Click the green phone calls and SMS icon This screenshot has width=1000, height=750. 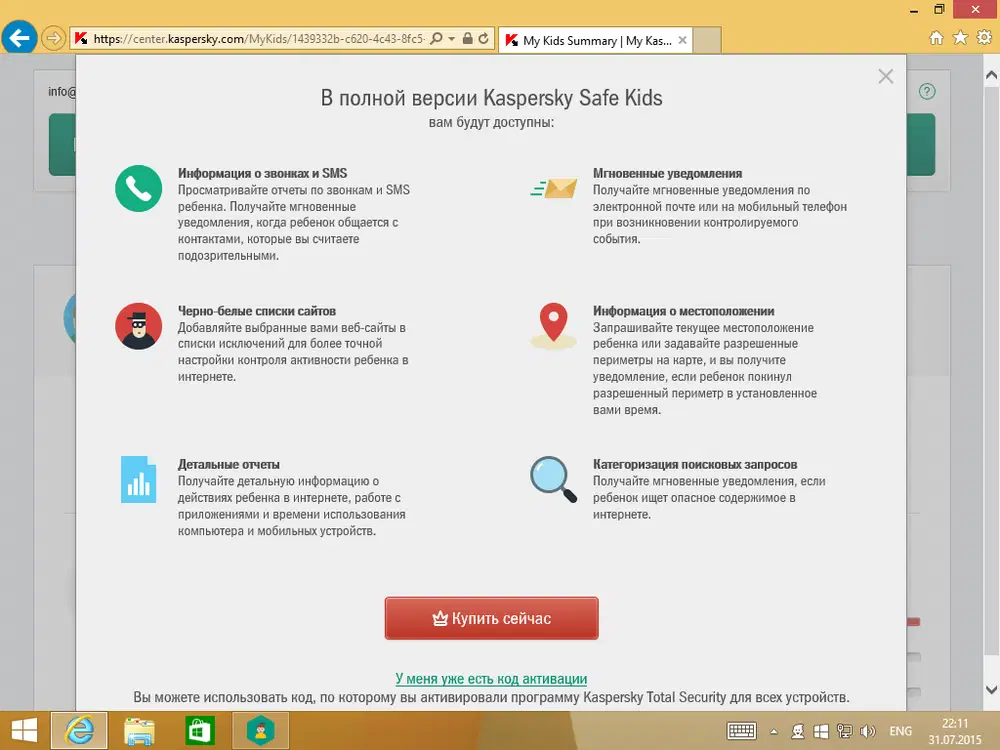(138, 189)
